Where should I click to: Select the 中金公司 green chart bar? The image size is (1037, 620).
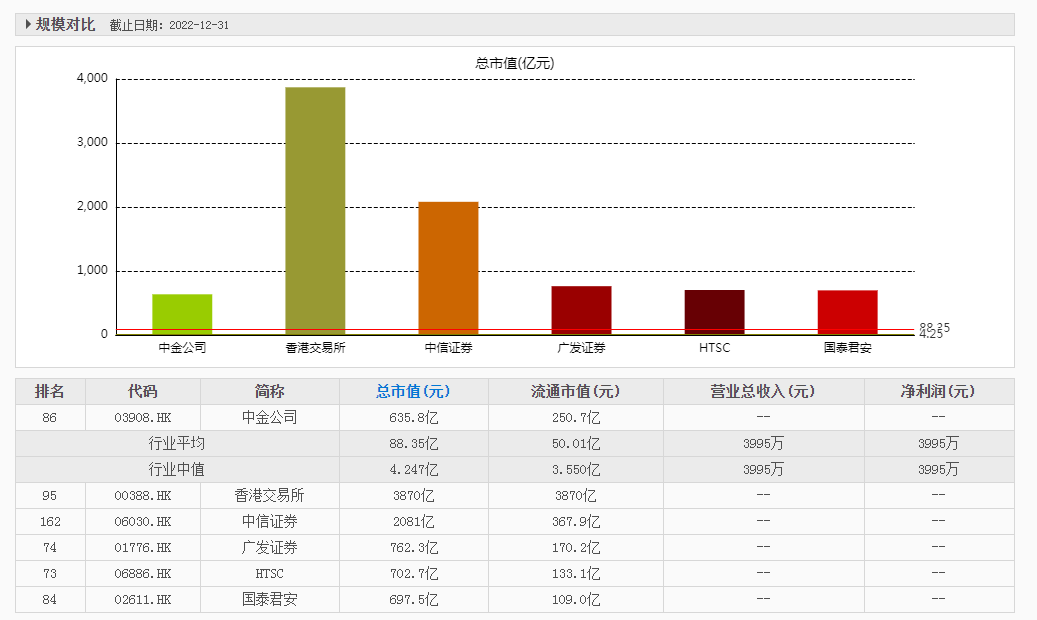click(182, 314)
